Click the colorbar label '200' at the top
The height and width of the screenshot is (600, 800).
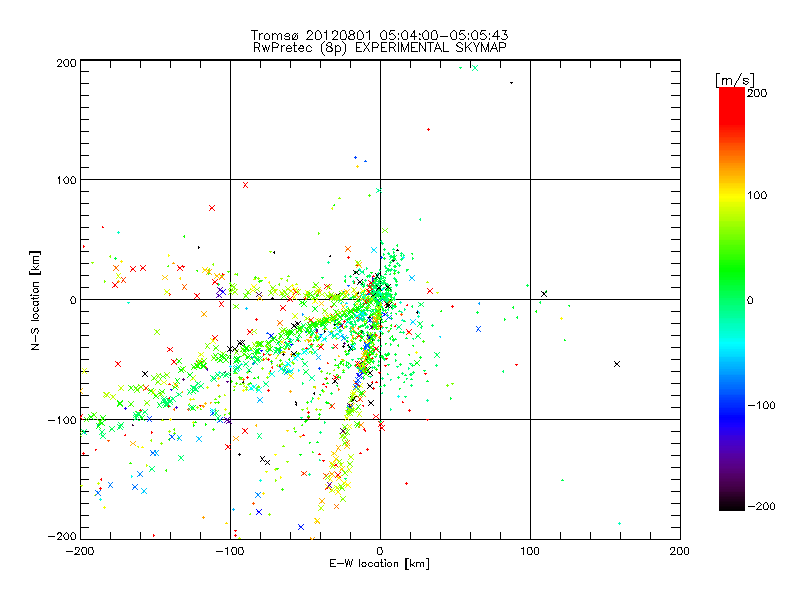[757, 93]
